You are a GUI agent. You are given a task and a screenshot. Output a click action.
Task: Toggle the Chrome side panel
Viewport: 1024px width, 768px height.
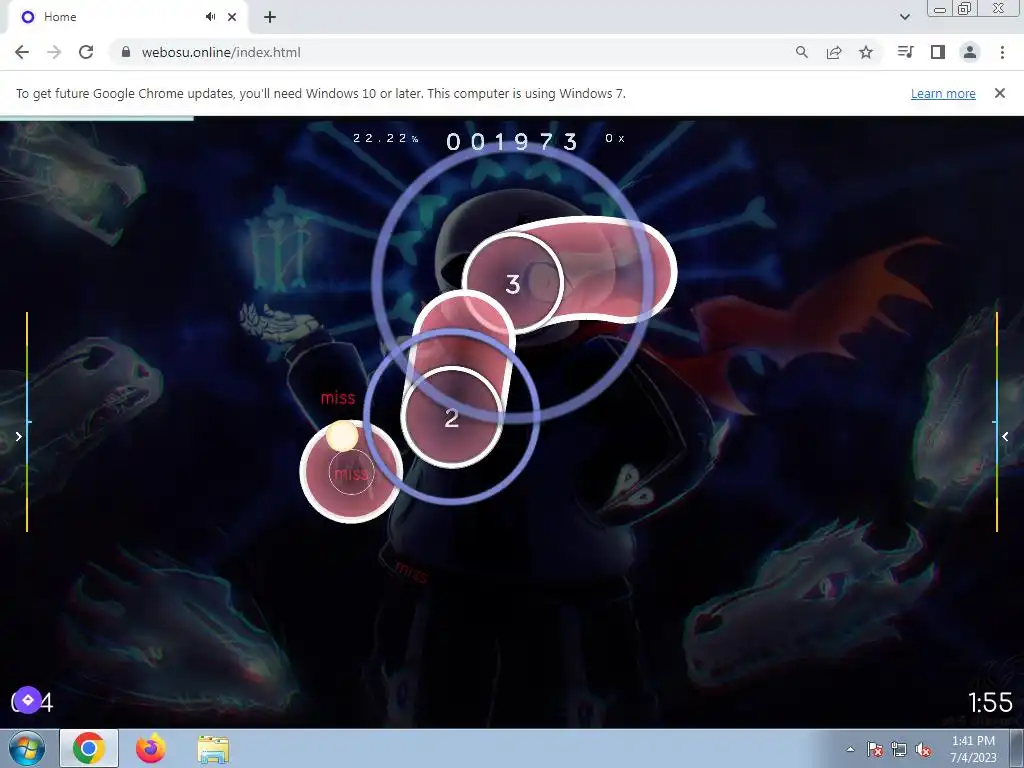point(938,52)
